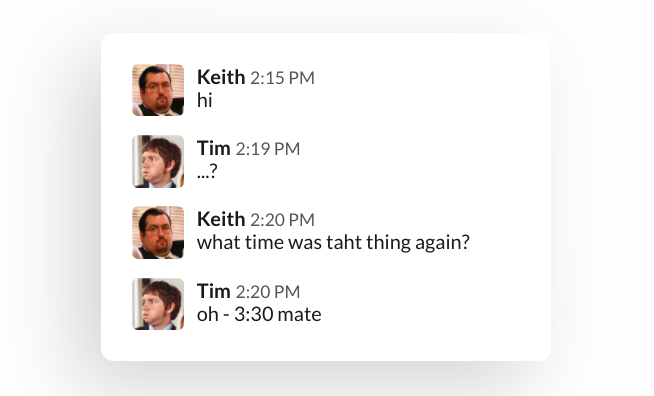Viewport: 654px width, 396px height.
Task: Select the '...?' message text
Action: coord(207,172)
